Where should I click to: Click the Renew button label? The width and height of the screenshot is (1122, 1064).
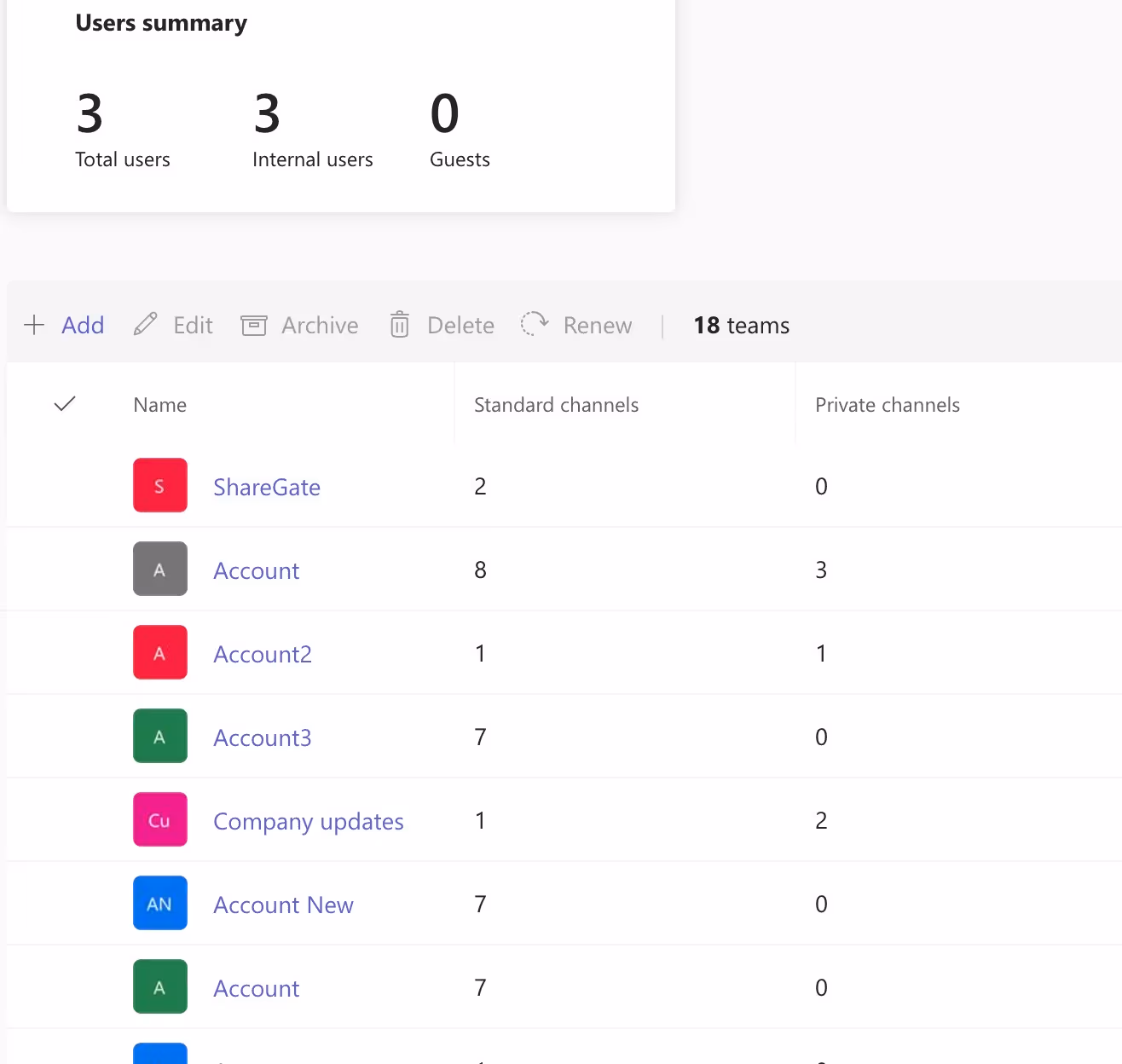pyautogui.click(x=598, y=325)
